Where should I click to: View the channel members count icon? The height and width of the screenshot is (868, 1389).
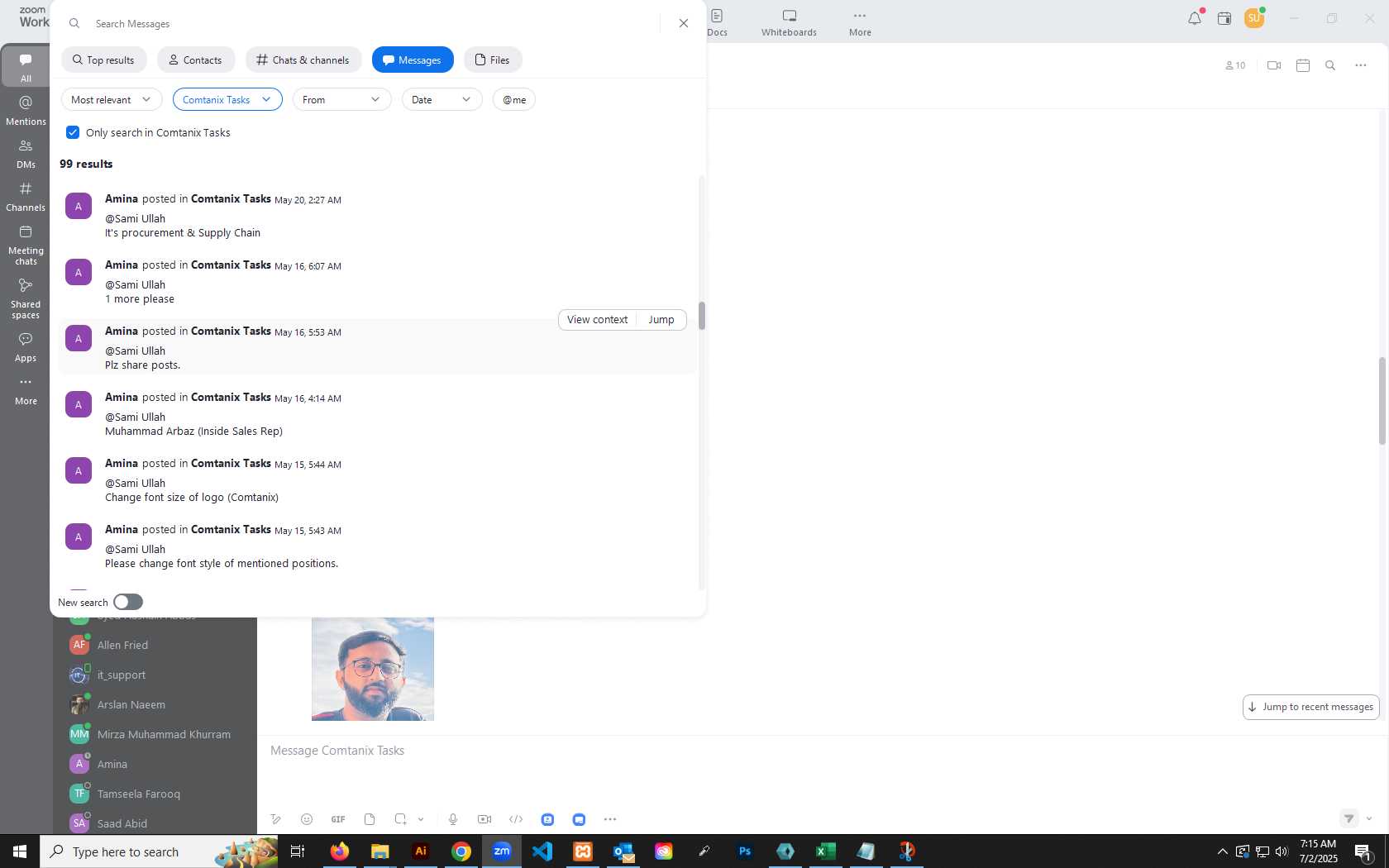[x=1235, y=65]
